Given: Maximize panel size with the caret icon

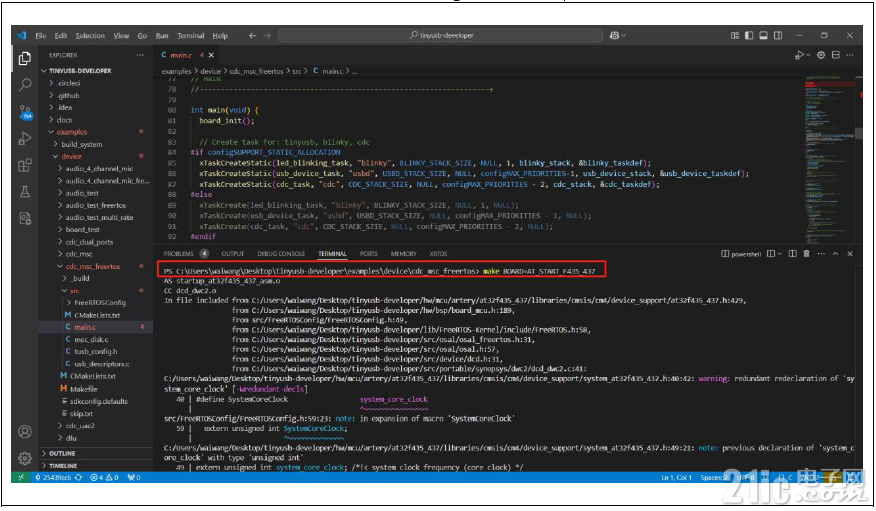Looking at the screenshot, I should click(x=835, y=254).
